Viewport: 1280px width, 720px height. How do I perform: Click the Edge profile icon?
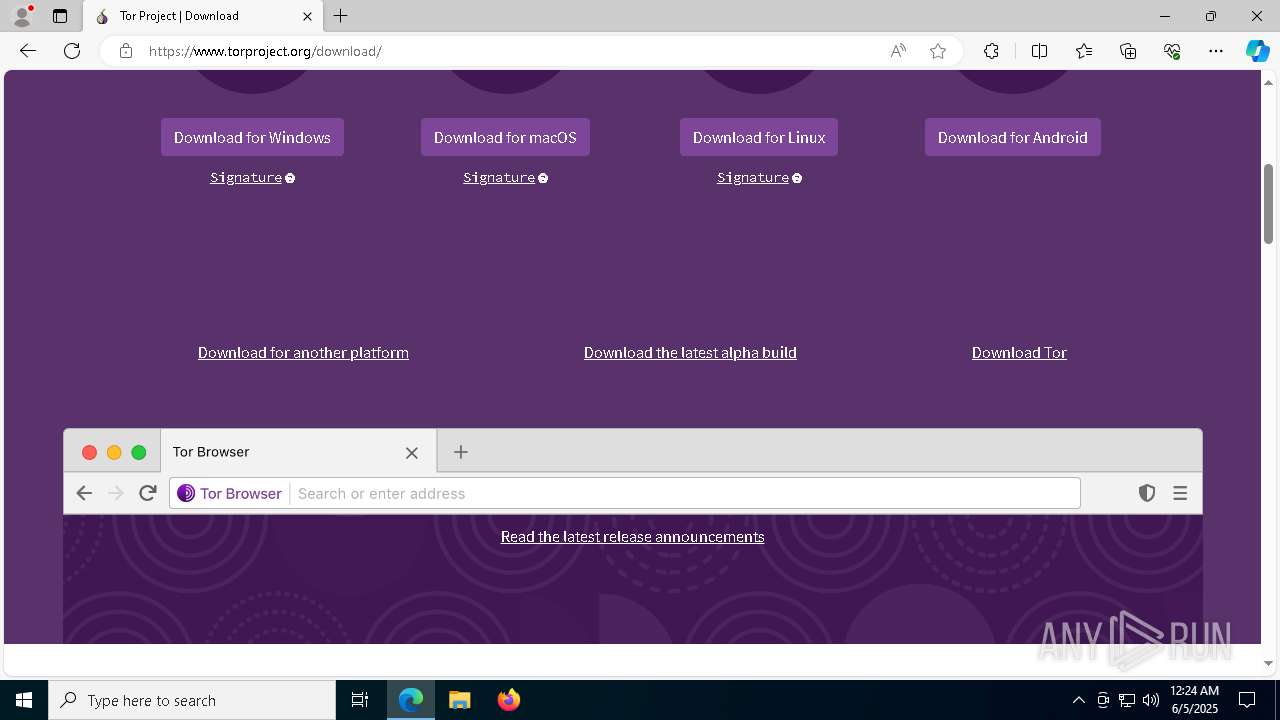tap(22, 16)
